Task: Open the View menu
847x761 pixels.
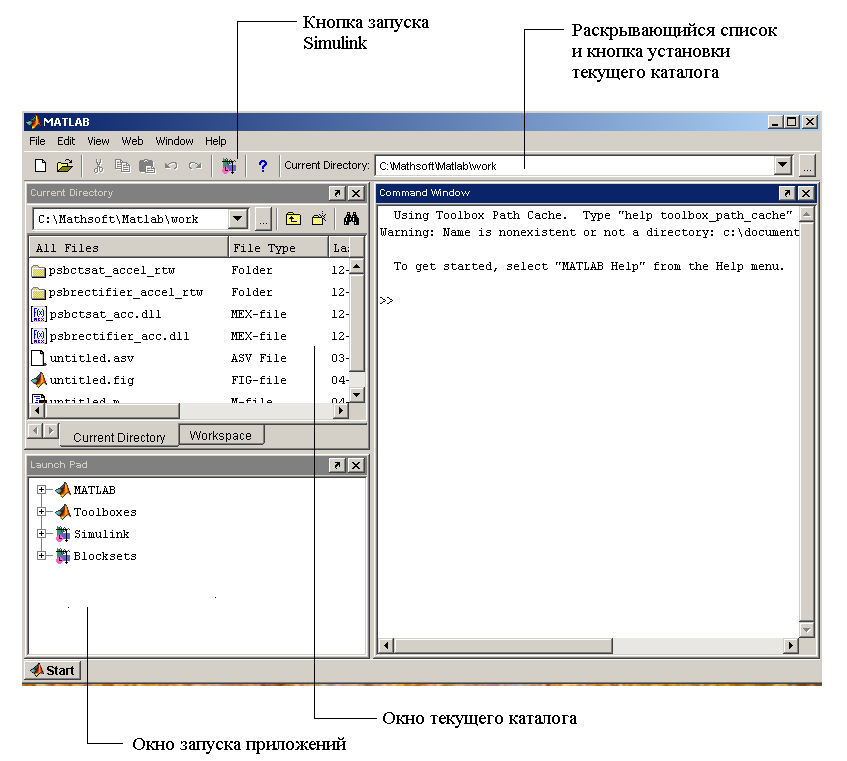Action: 98,141
